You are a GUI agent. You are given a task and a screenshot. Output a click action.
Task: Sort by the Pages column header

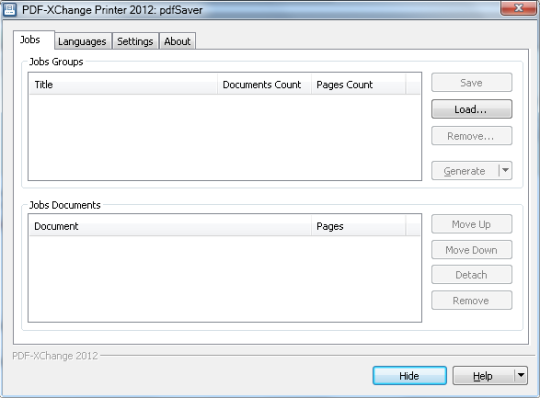(x=359, y=226)
